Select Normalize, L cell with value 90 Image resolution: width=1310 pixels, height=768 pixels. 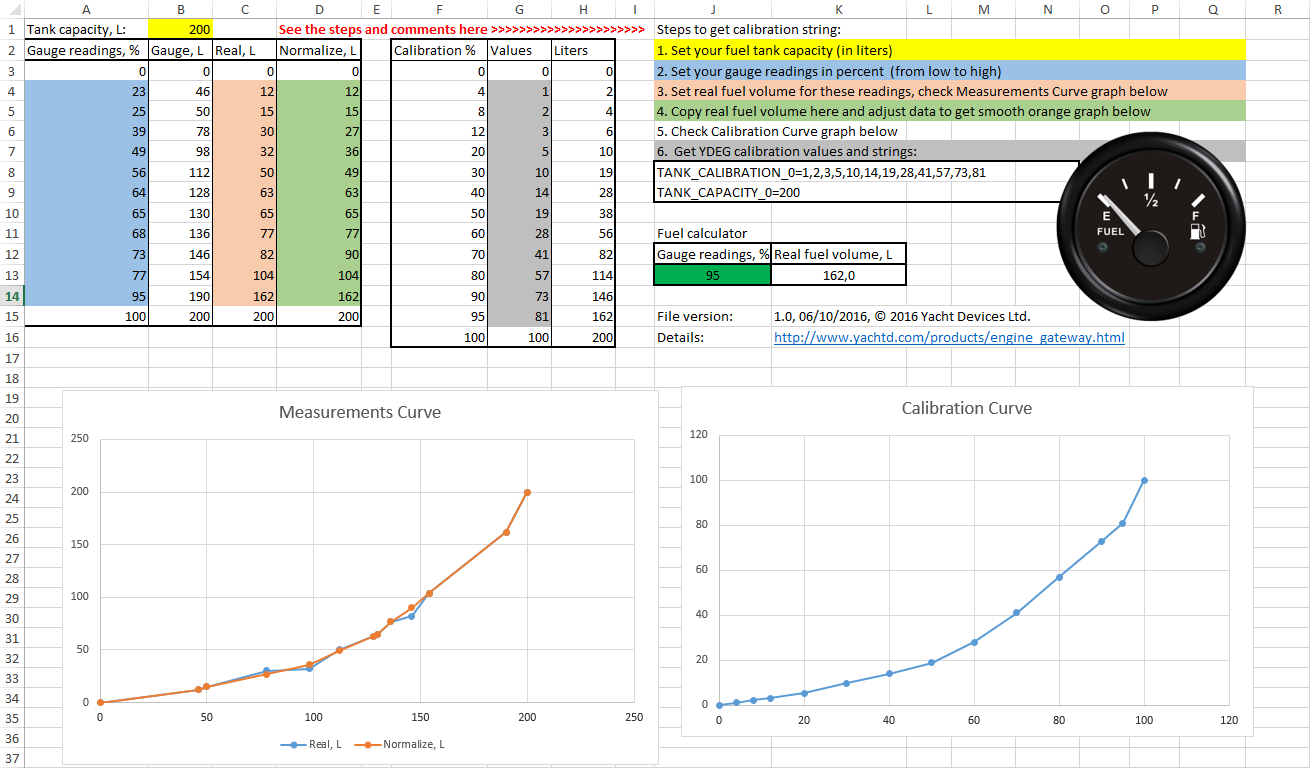pos(318,255)
